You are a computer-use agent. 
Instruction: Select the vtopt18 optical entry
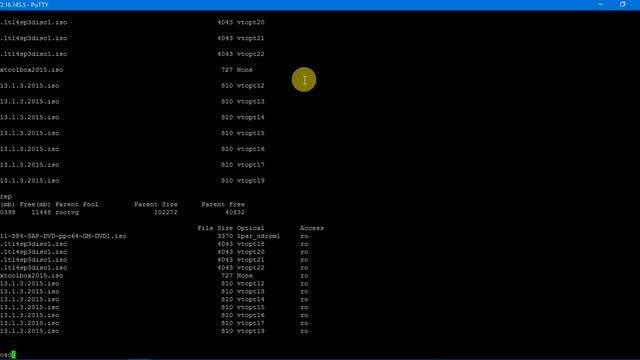pos(250,244)
